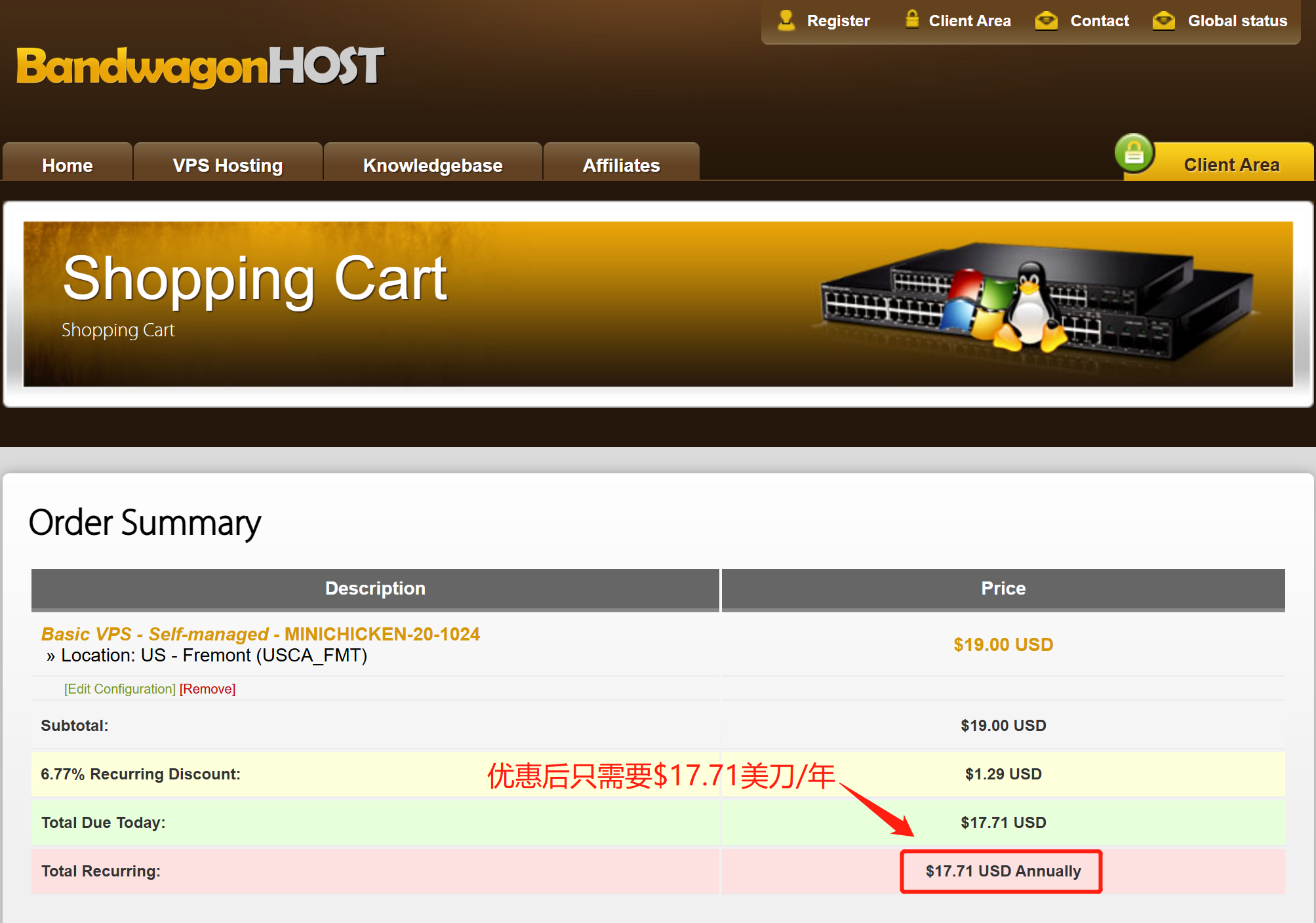Click the small Shopping Cart breadcrumb text
1316x923 pixels.
click(118, 330)
